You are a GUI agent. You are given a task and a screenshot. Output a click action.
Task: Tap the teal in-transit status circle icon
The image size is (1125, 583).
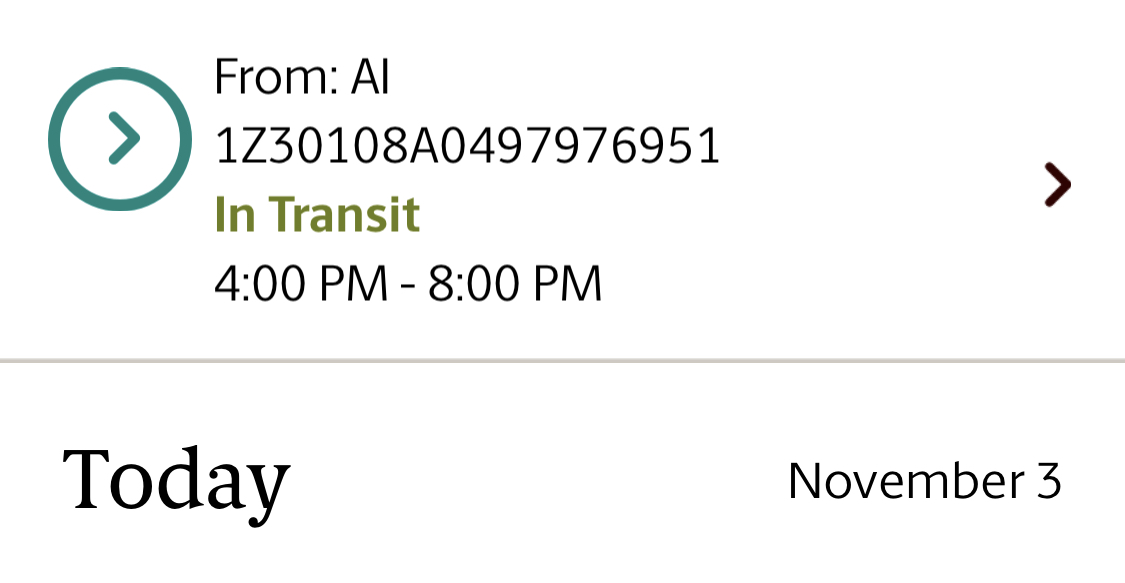[120, 139]
